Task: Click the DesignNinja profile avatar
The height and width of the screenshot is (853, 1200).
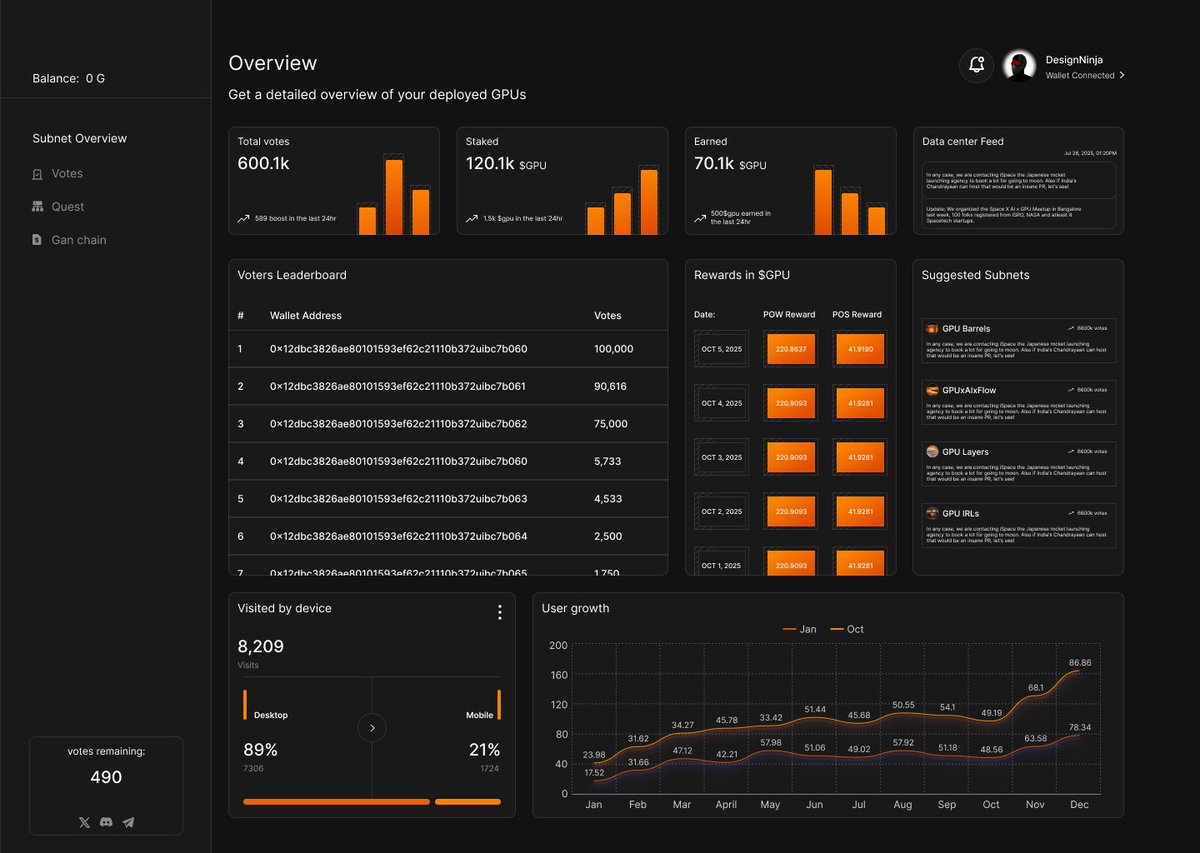Action: [x=1019, y=66]
